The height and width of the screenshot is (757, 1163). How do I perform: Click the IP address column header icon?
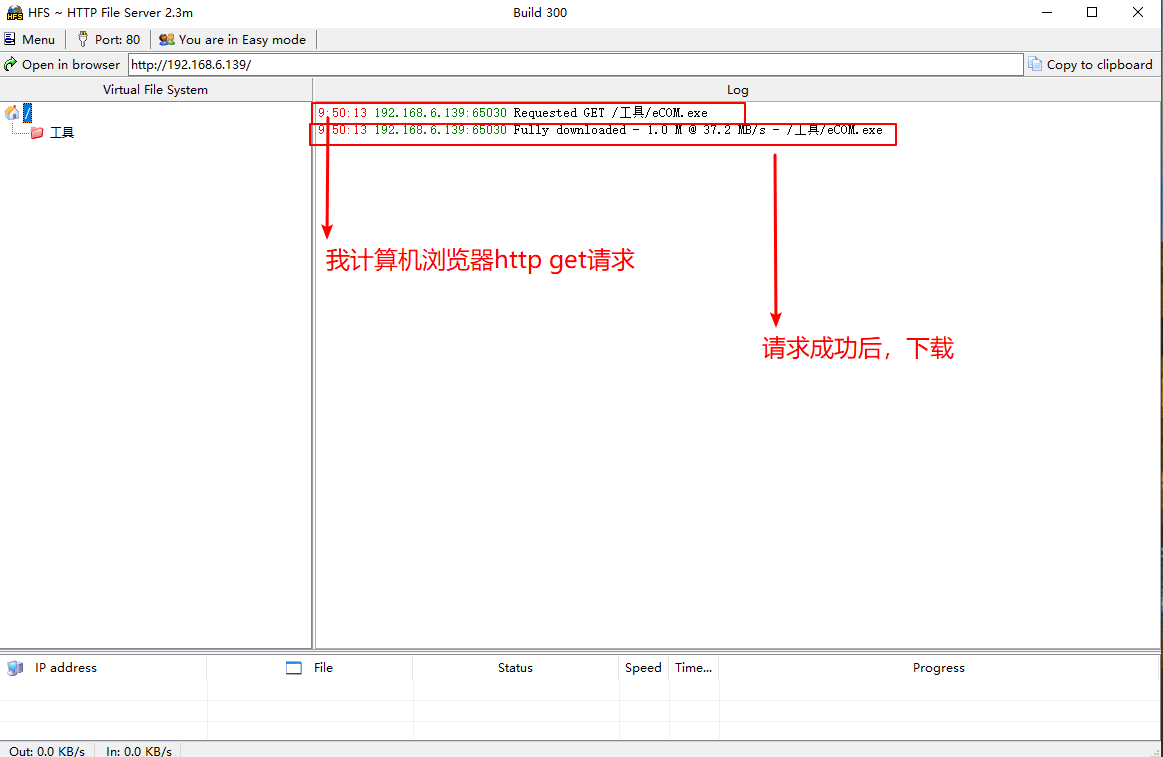tap(15, 668)
